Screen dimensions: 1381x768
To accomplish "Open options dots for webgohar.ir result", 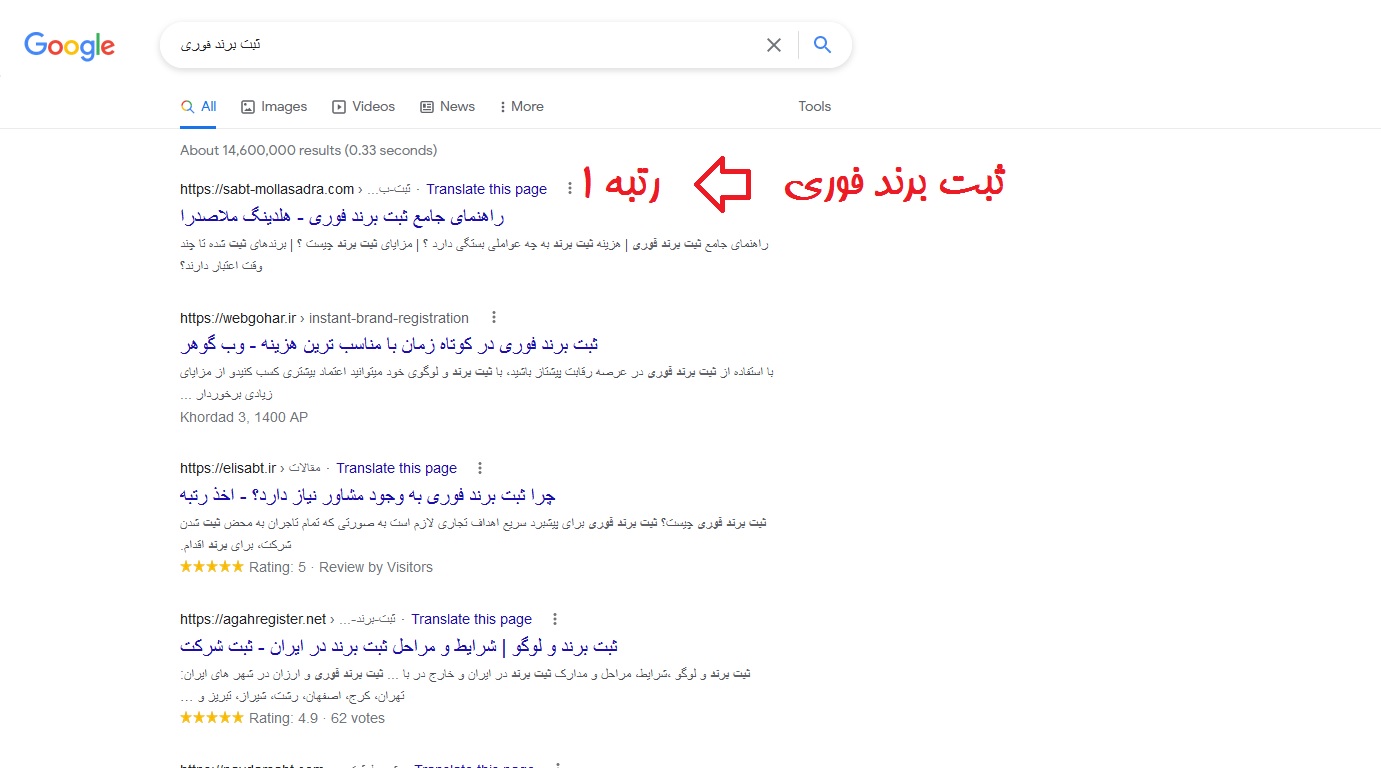I will [x=492, y=318].
